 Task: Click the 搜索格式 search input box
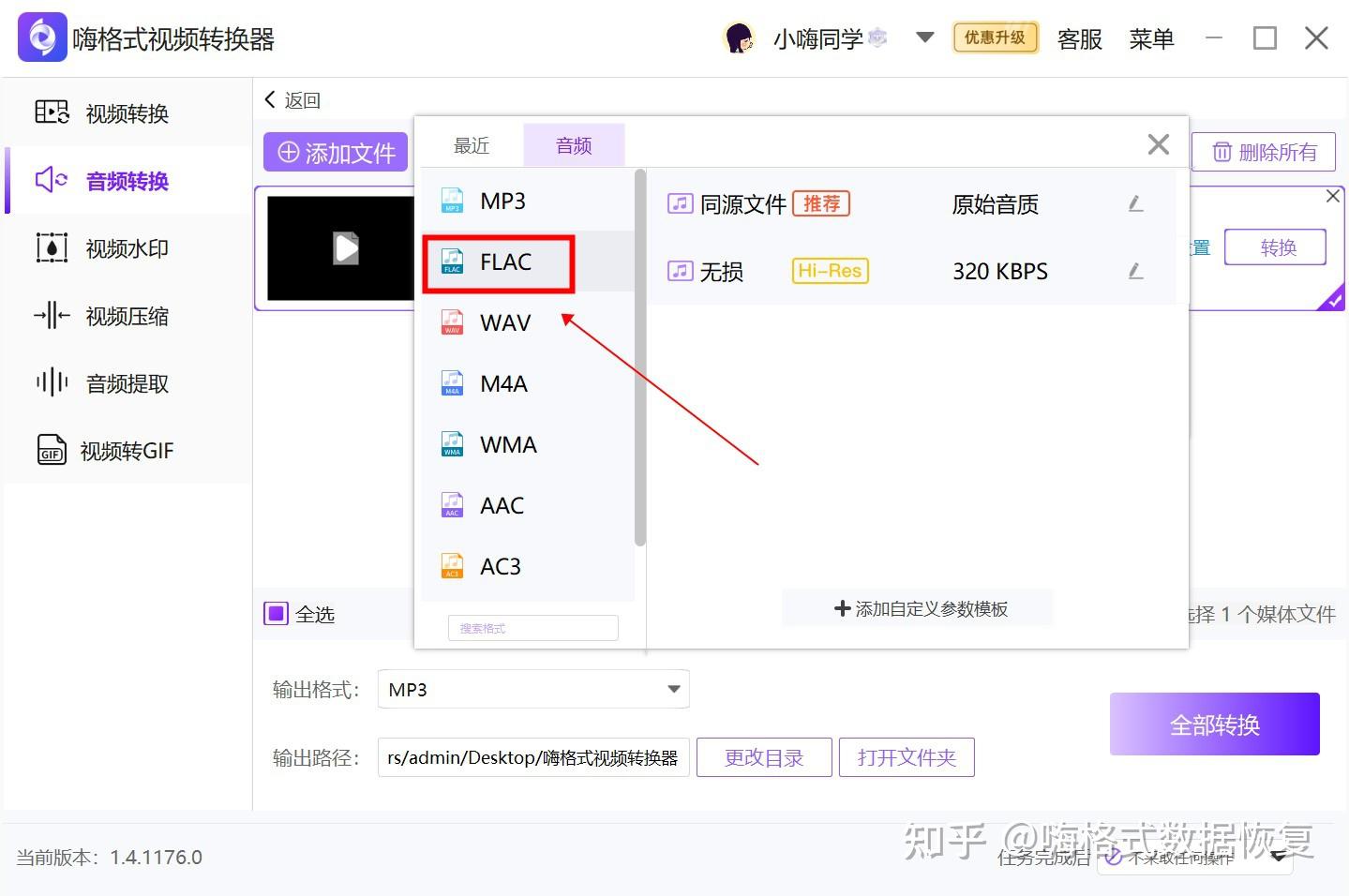tap(532, 627)
